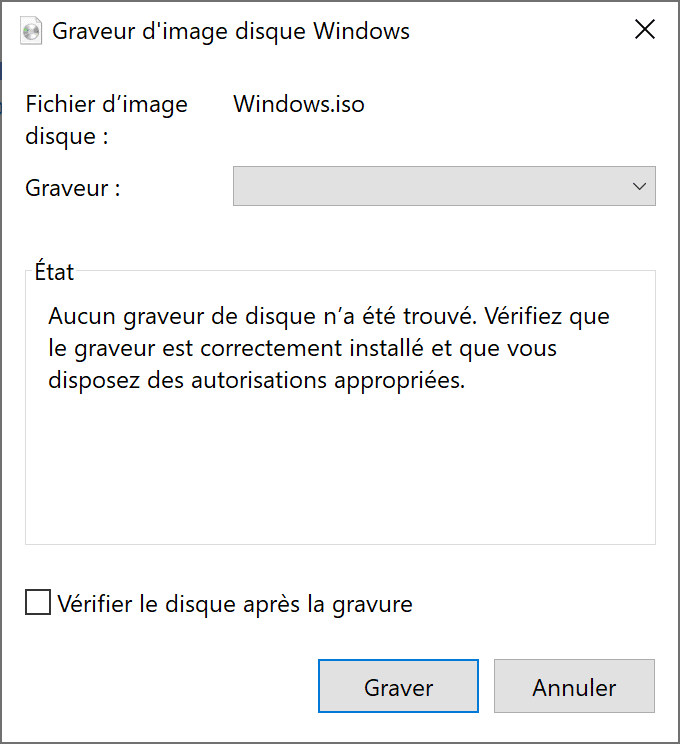Click the "le graveur est correctement installé" line
Screen dimensions: 680x744
[x=302, y=350]
